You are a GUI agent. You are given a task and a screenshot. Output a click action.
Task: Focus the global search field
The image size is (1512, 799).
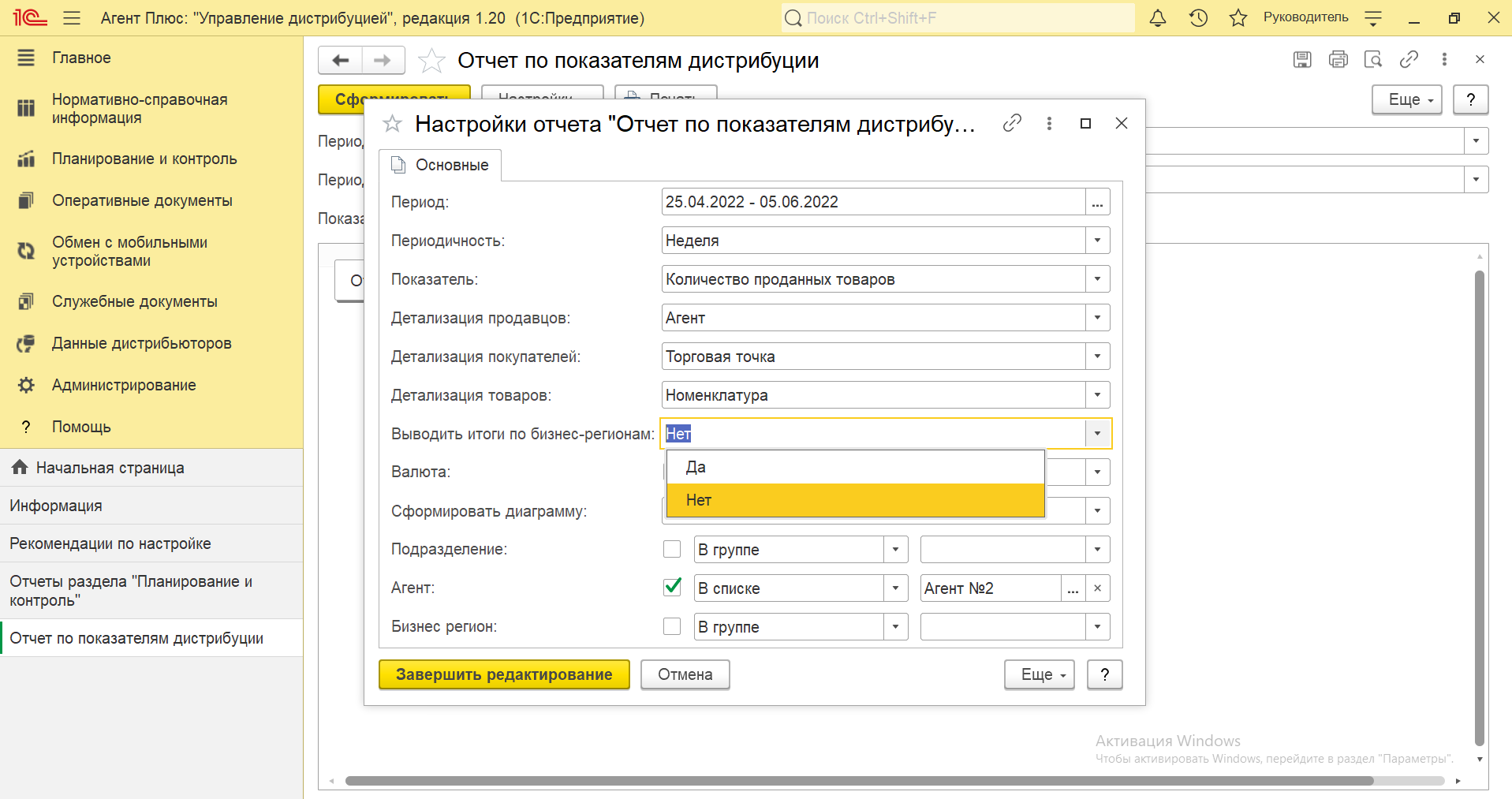click(958, 18)
